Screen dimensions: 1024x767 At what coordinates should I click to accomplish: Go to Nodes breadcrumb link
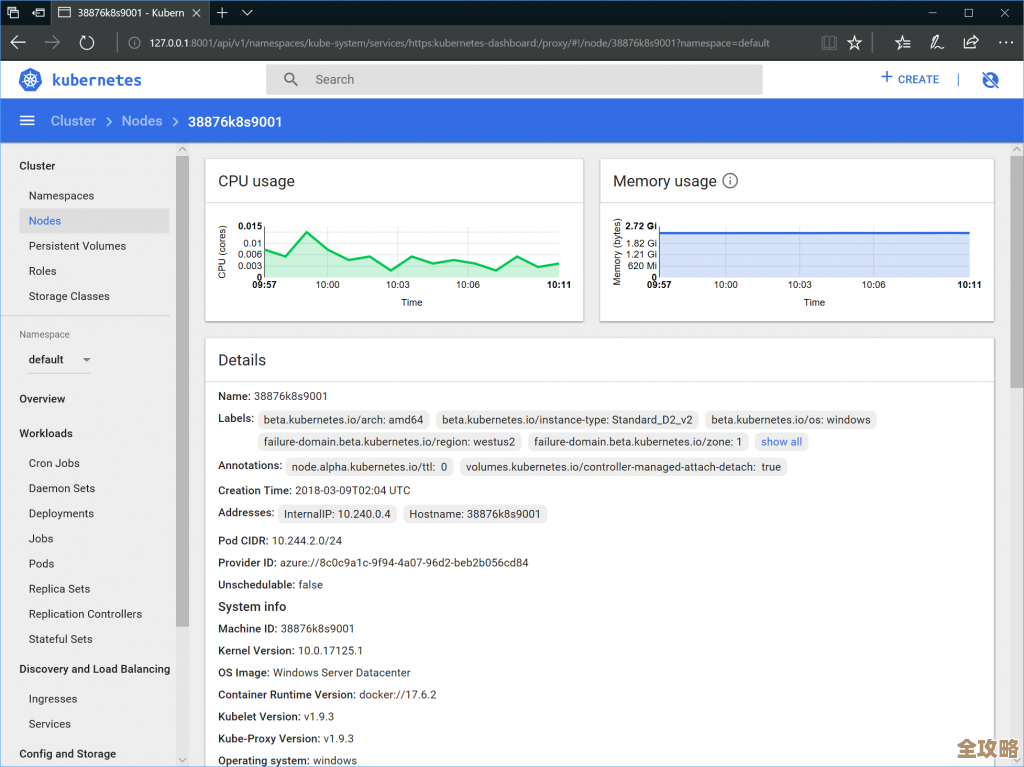pyautogui.click(x=141, y=121)
